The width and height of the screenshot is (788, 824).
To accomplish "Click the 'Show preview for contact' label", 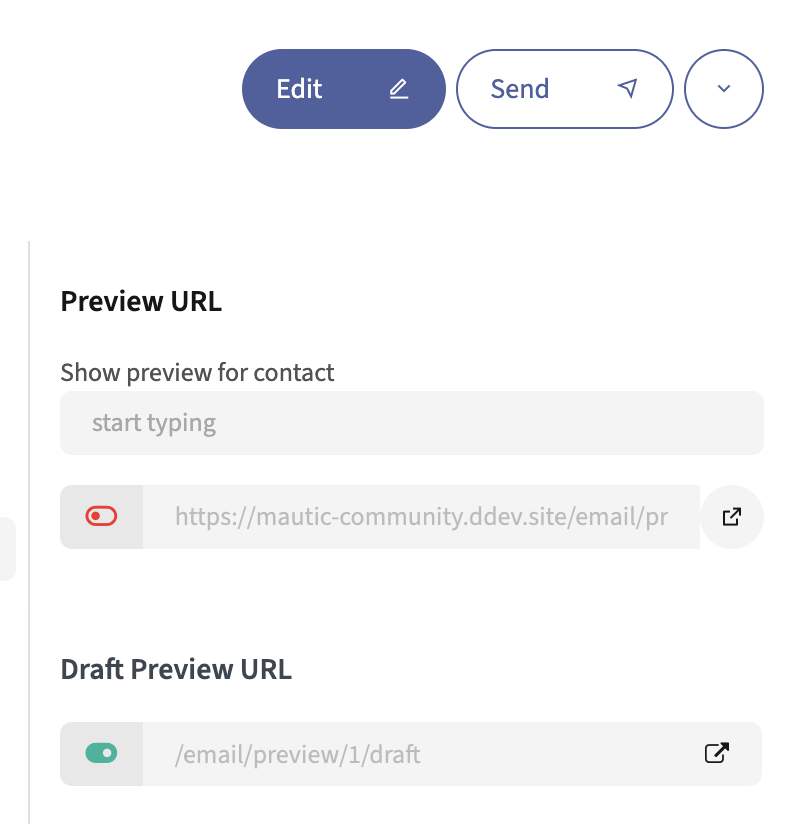I will click(x=197, y=373).
